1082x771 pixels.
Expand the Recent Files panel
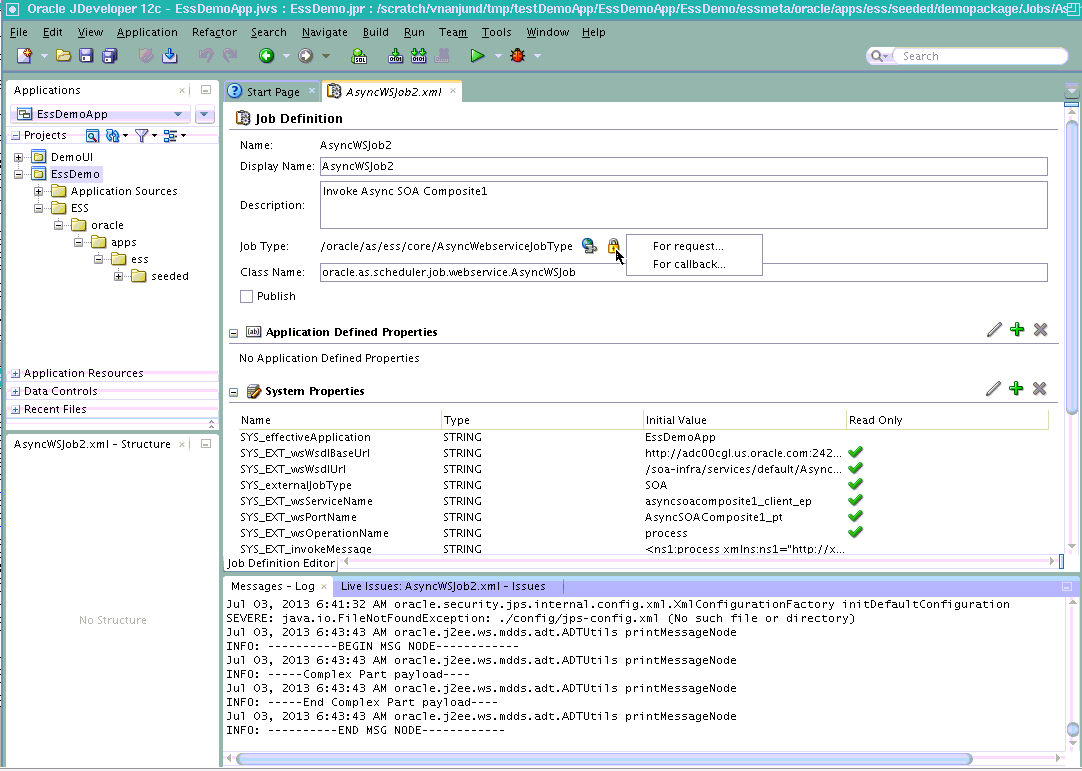pos(15,409)
